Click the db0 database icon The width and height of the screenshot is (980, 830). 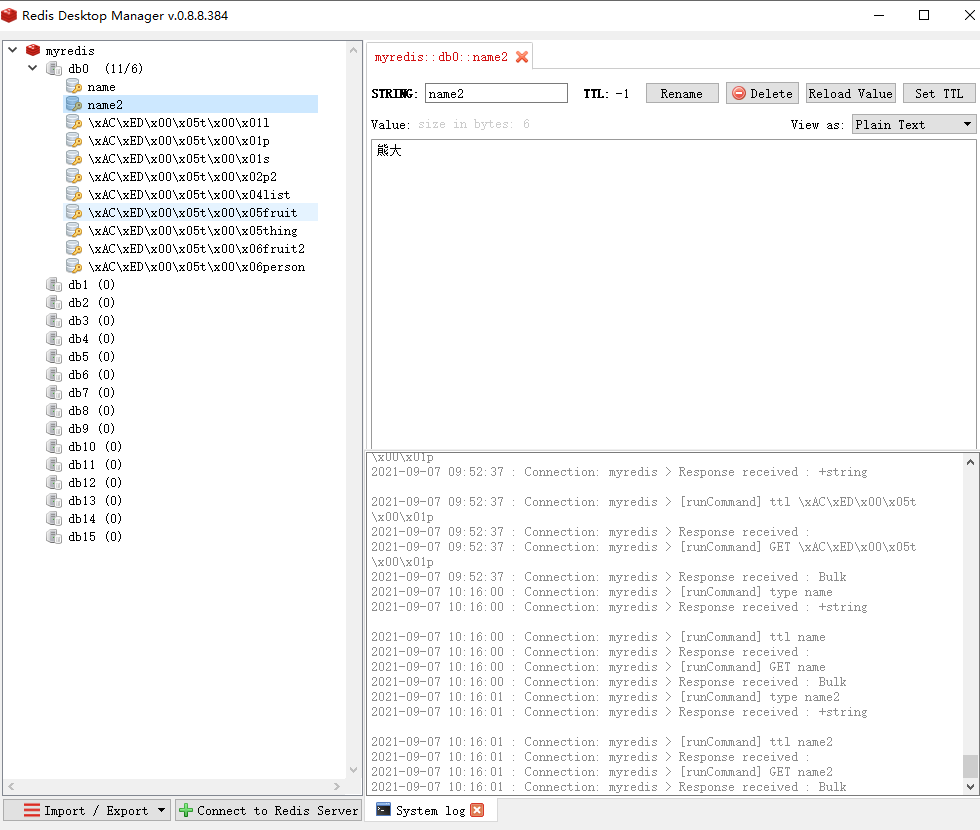54,69
